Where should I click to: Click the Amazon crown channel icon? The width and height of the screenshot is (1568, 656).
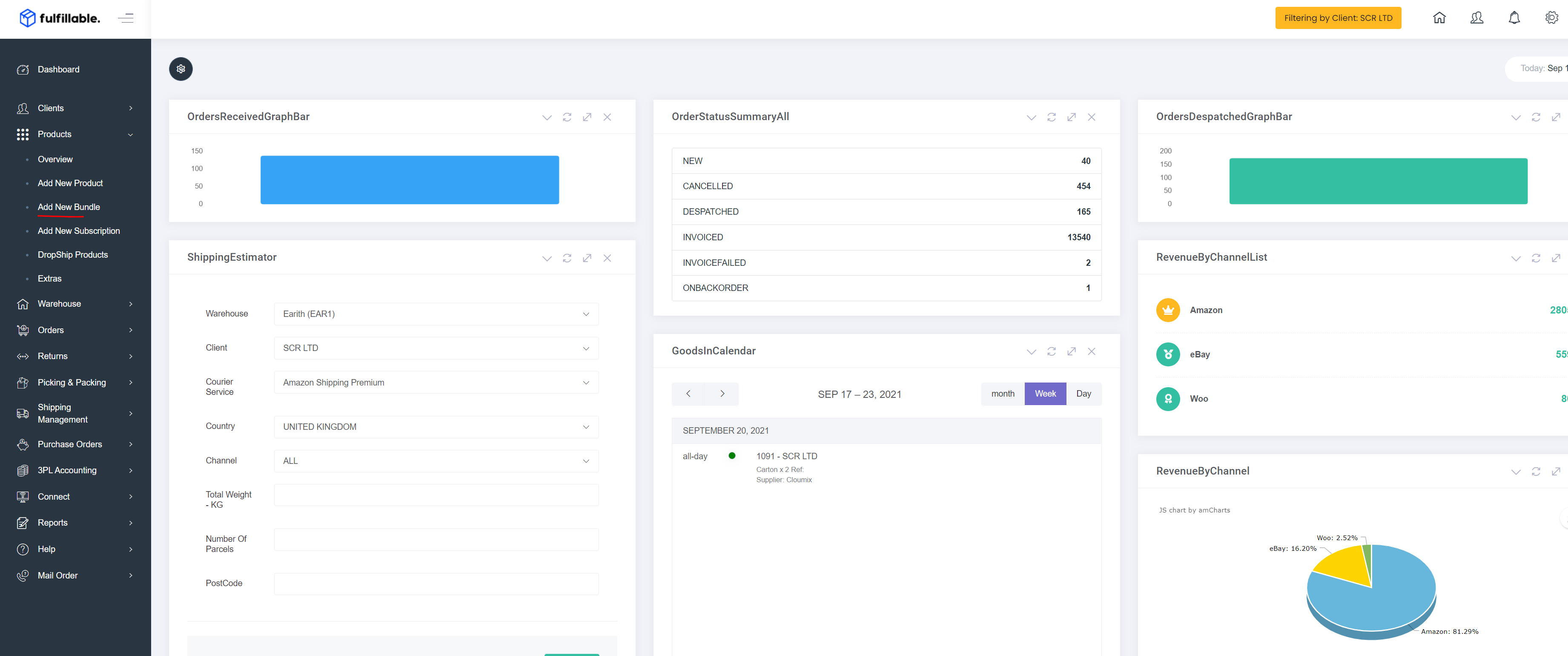point(1167,310)
